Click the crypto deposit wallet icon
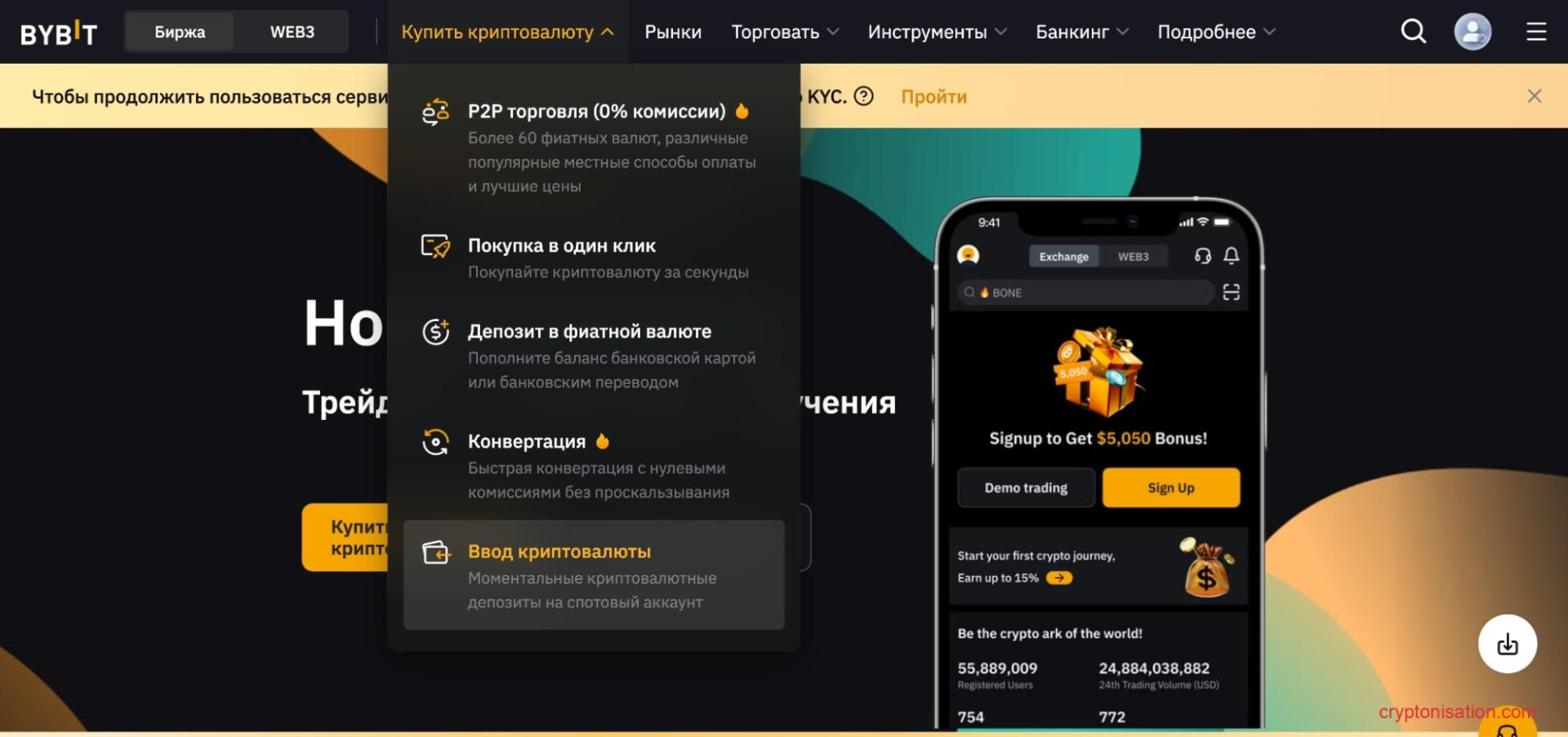Viewport: 1568px width, 737px height. 435,552
